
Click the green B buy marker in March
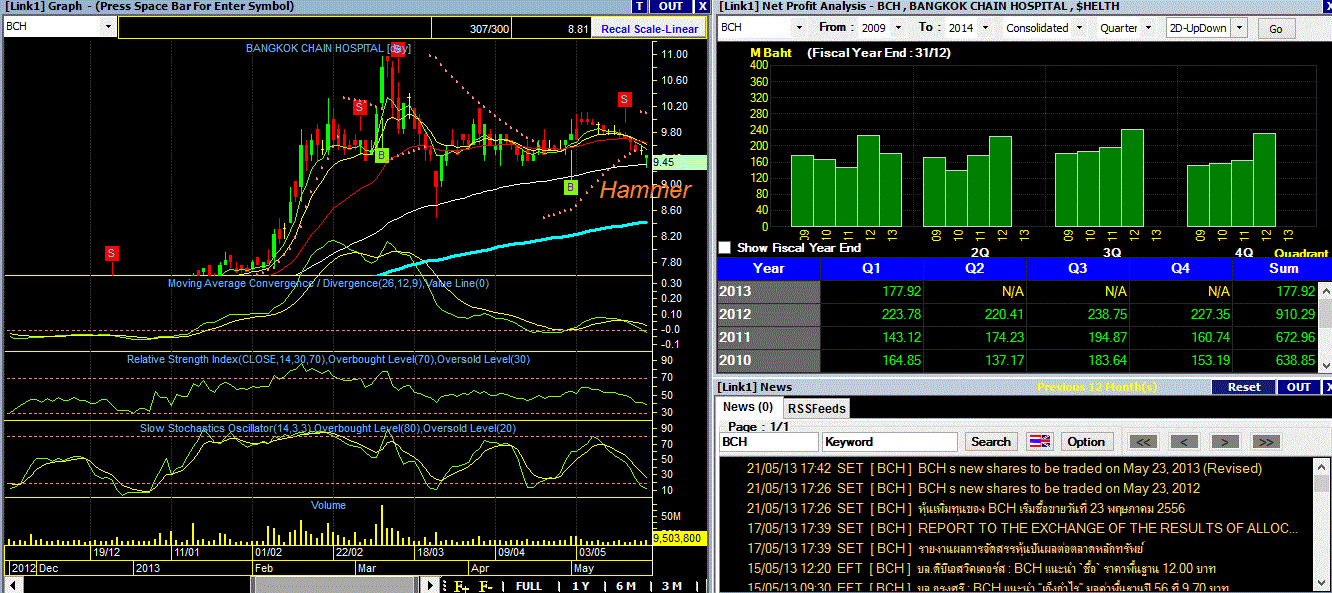(381, 155)
